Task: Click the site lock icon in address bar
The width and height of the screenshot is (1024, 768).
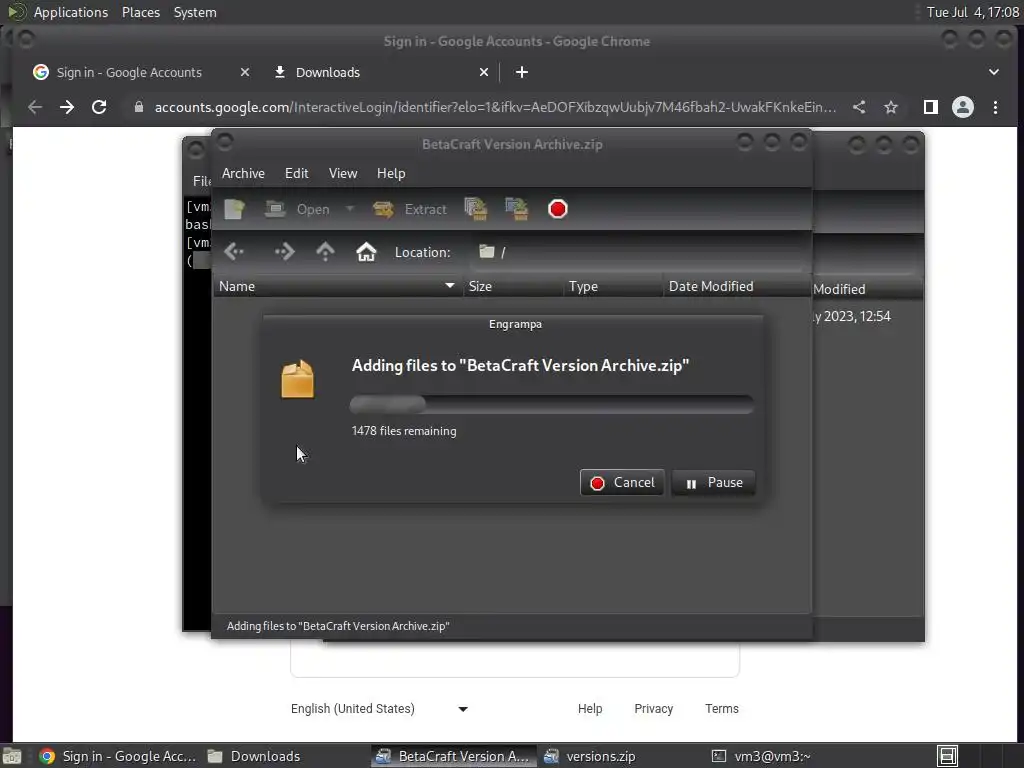Action: [x=138, y=107]
